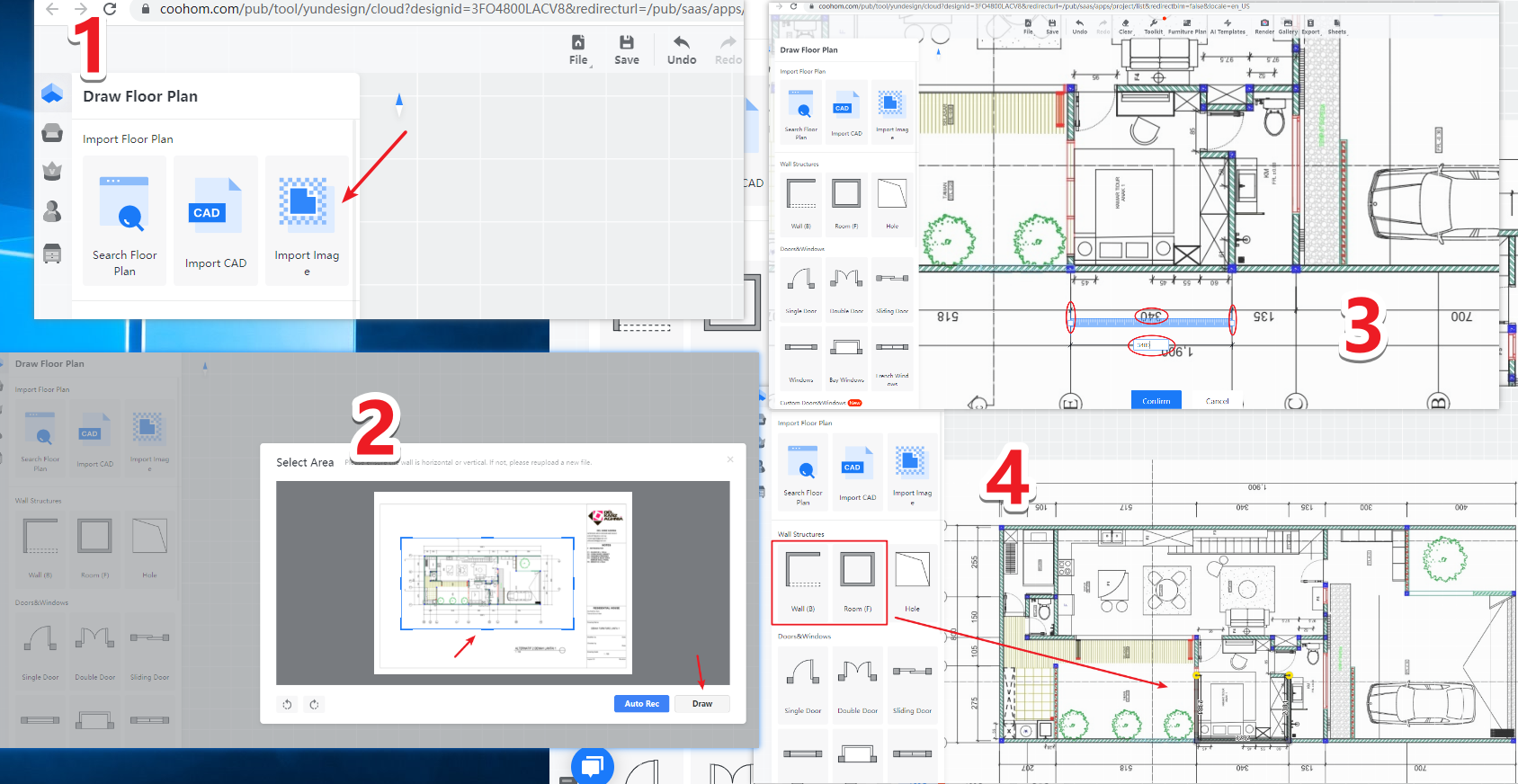Select blue floor plan sidebar icon, step 1

[x=52, y=93]
